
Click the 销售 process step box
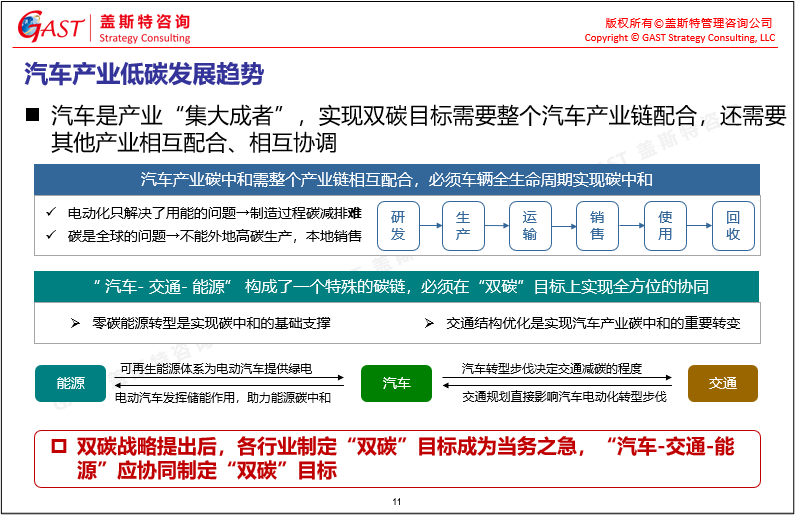[x=597, y=226]
